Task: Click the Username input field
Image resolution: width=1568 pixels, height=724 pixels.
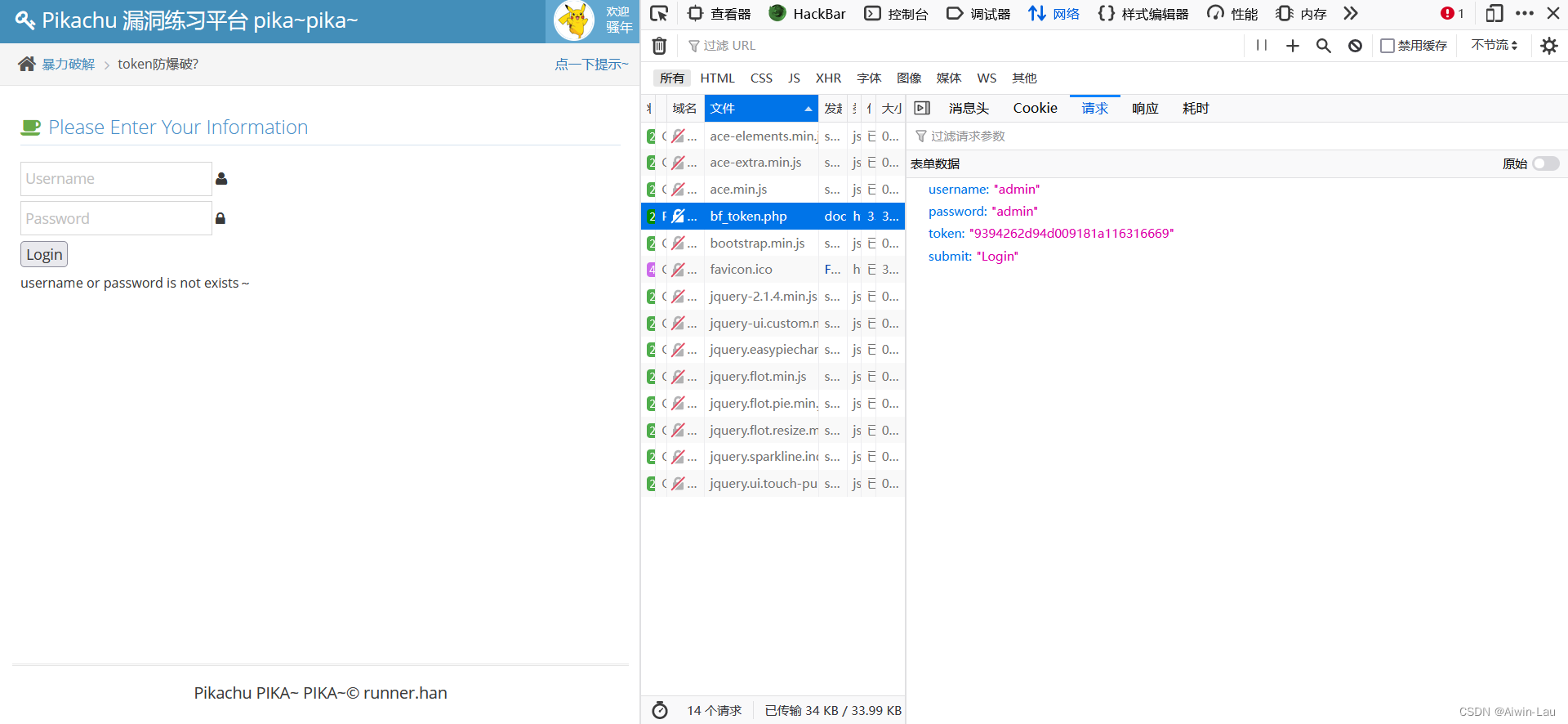Action: 116,179
